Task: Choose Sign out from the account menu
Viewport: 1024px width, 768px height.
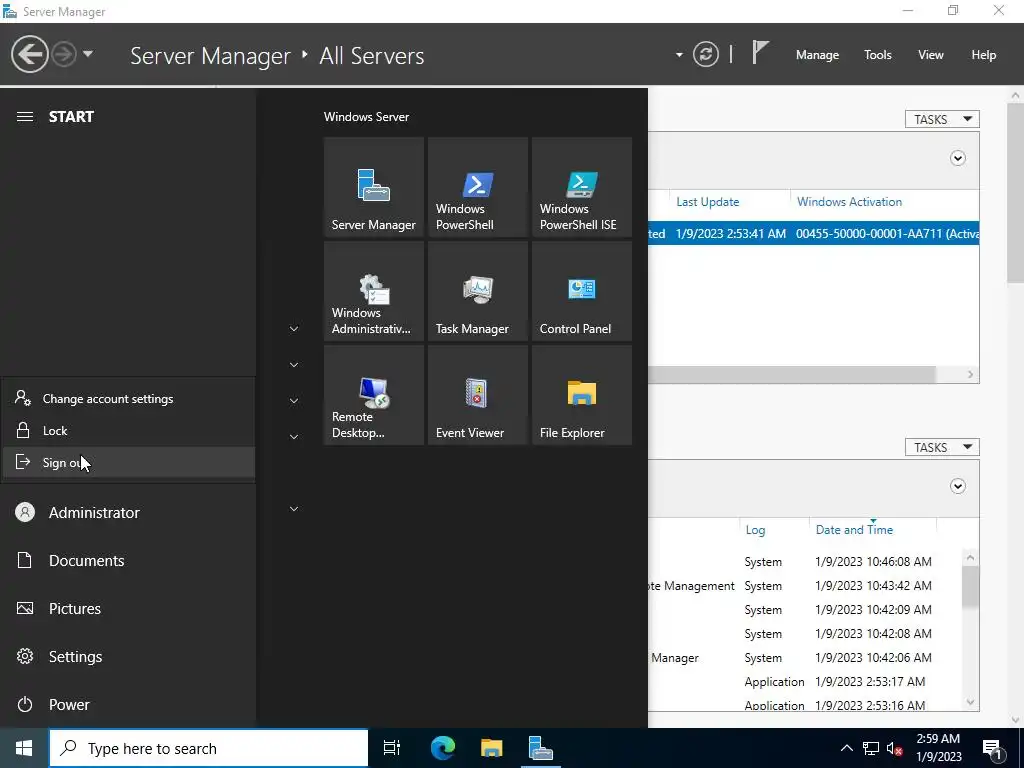Action: (128, 462)
